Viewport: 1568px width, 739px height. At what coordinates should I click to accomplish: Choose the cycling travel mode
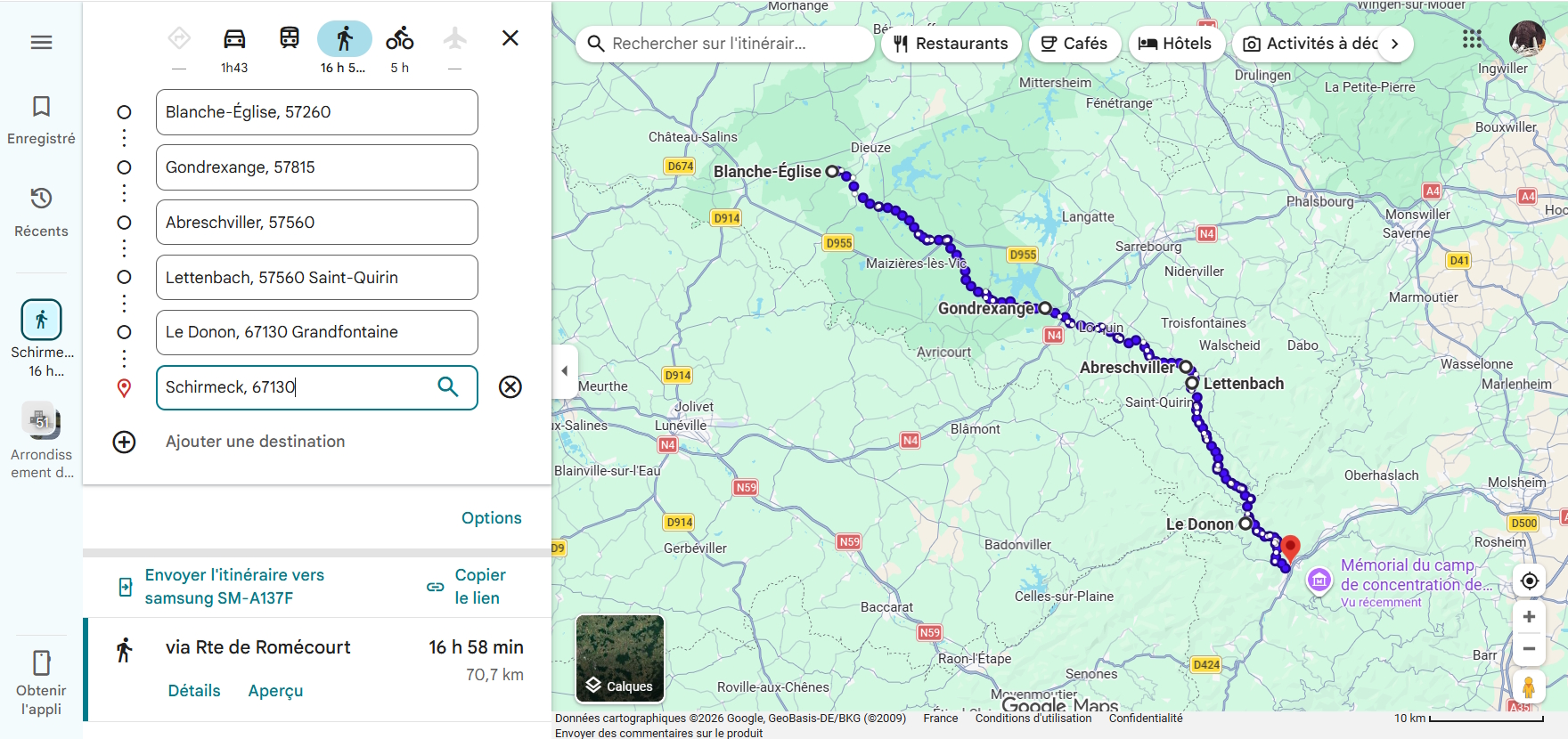coord(399,38)
